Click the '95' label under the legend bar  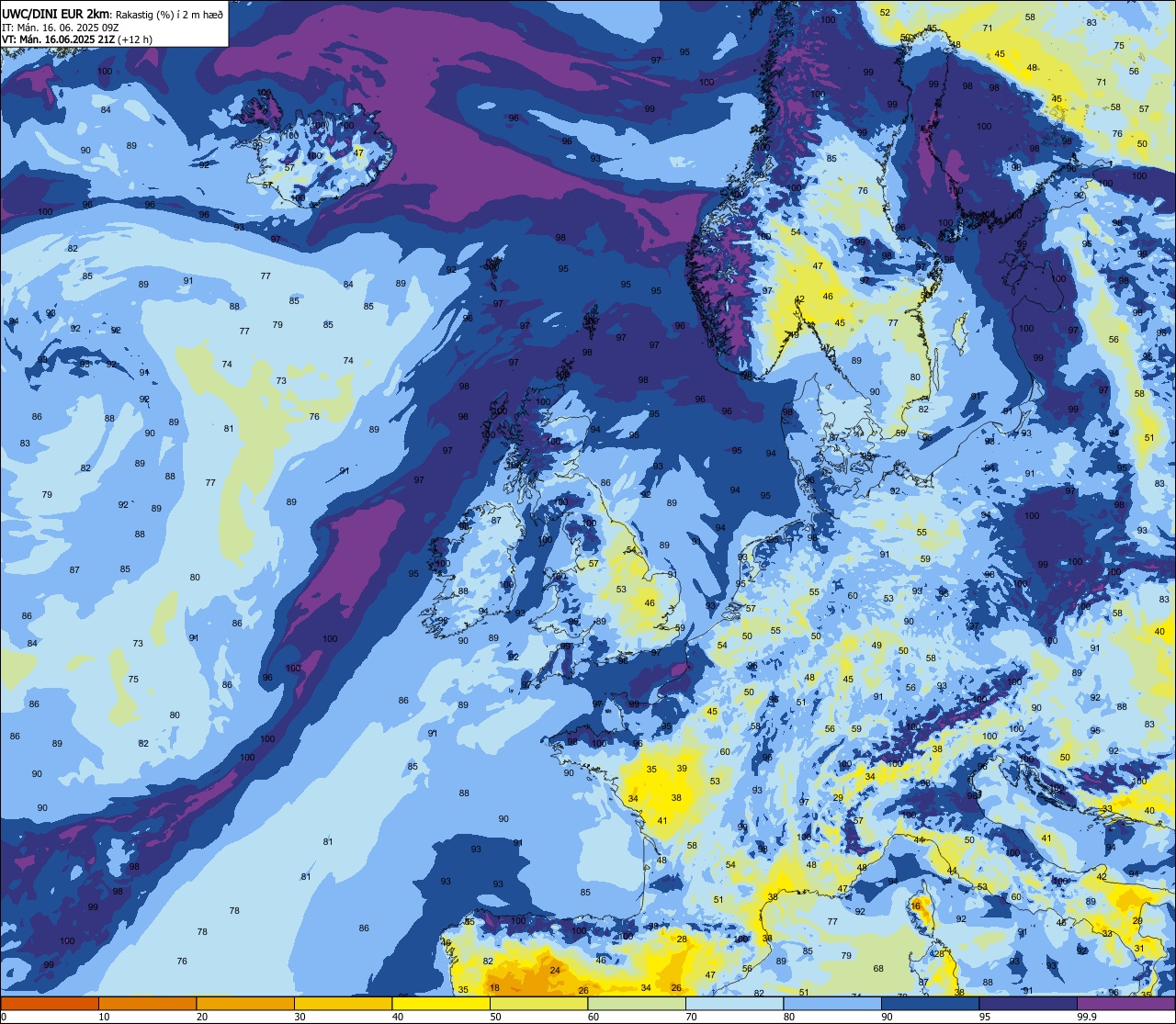(x=986, y=1017)
